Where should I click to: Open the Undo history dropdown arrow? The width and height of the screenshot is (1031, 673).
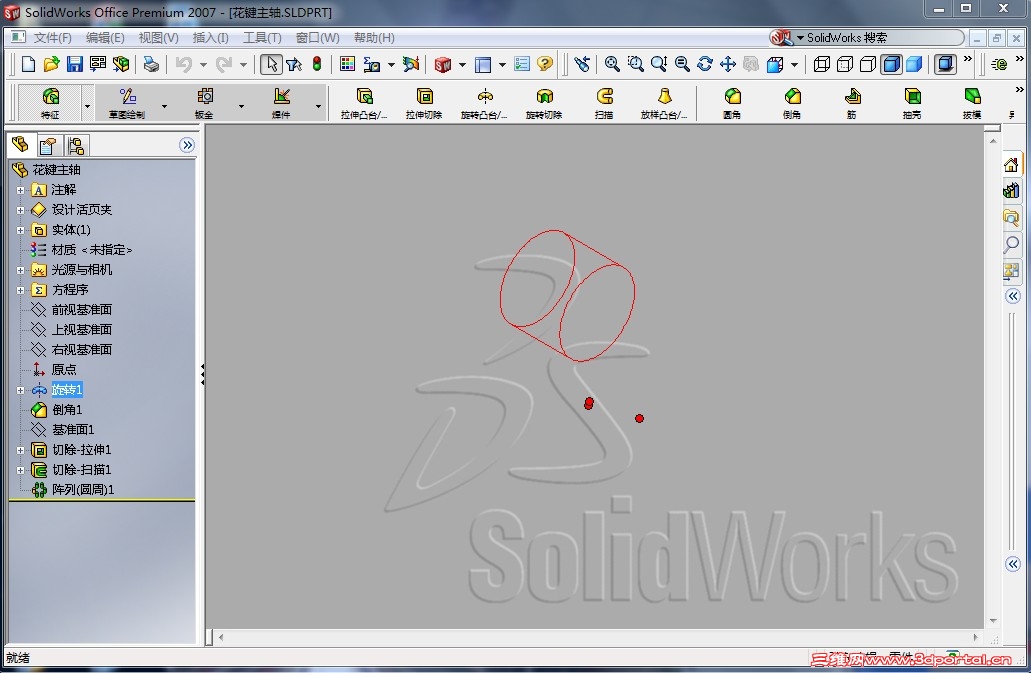(x=203, y=64)
